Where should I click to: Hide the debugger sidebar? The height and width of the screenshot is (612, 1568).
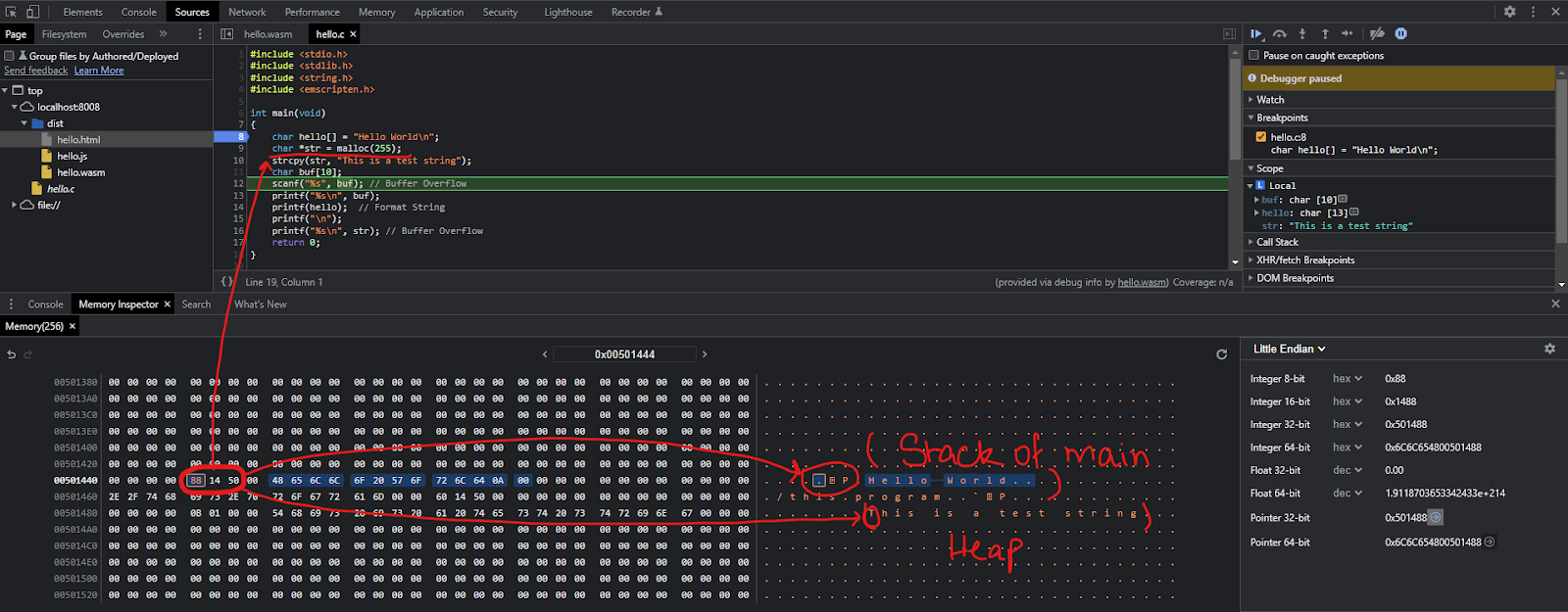click(x=1229, y=34)
